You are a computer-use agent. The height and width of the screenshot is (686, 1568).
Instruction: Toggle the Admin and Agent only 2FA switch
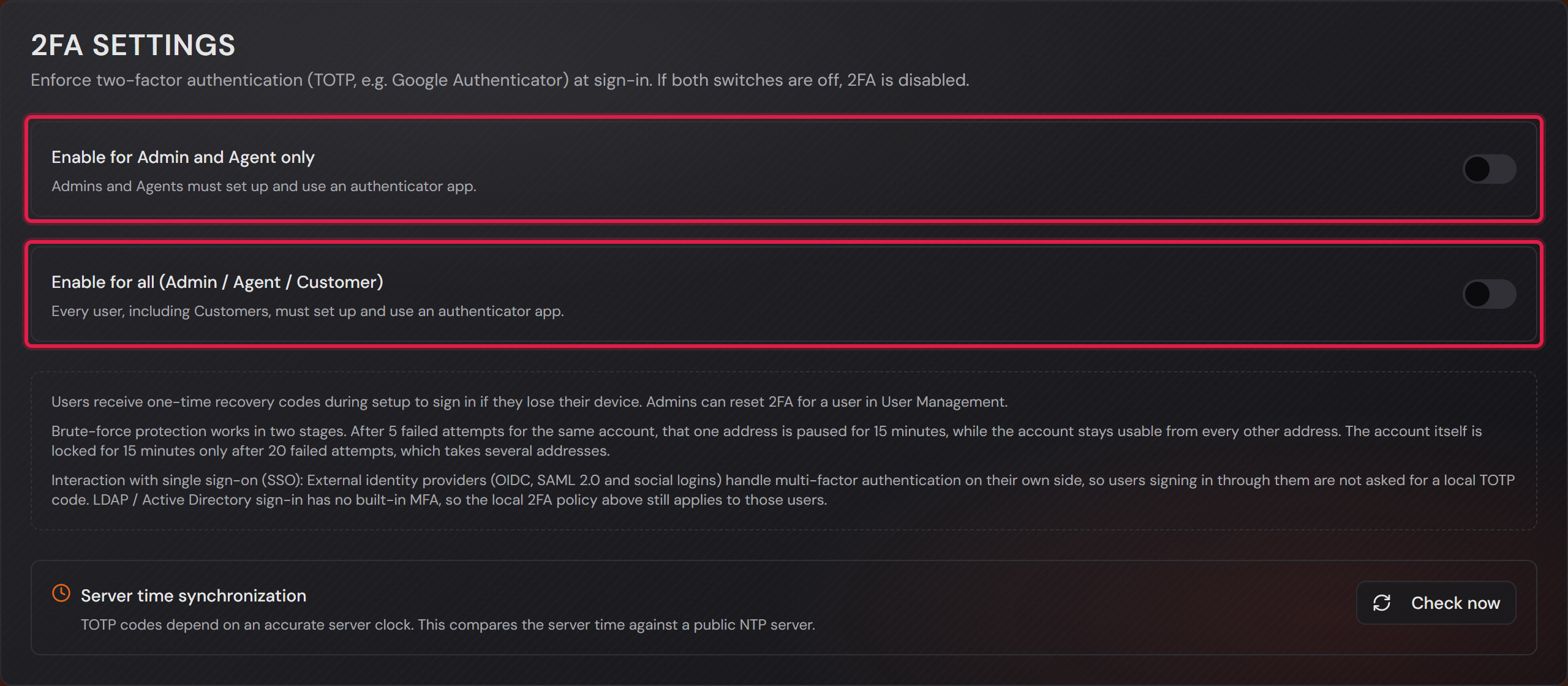tap(1489, 169)
